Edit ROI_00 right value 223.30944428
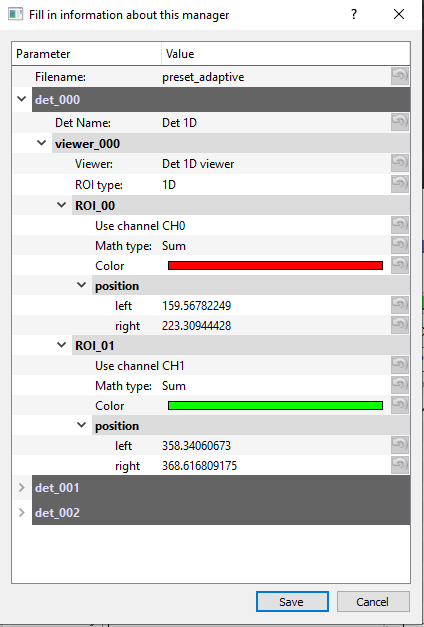This screenshot has width=424, height=627. tap(196, 326)
